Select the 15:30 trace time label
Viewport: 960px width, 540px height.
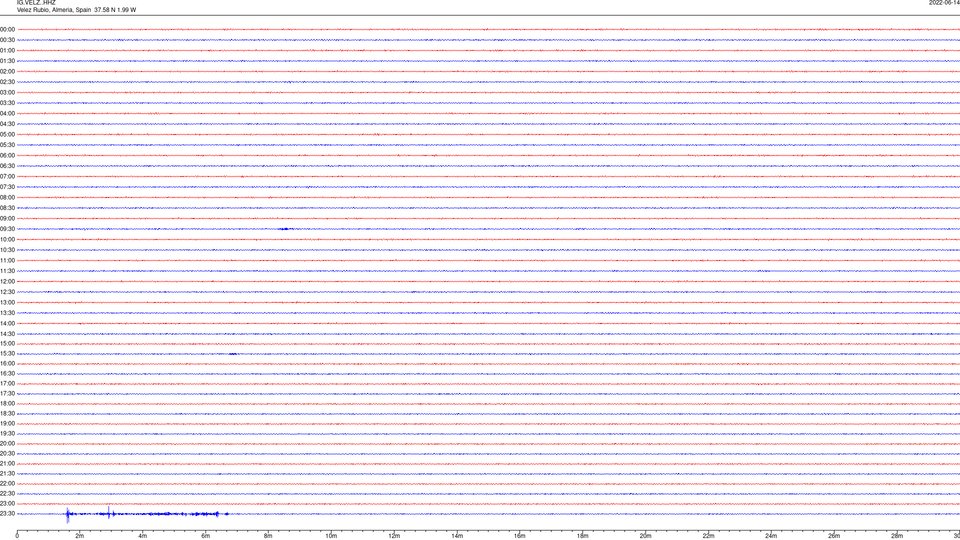[7, 354]
